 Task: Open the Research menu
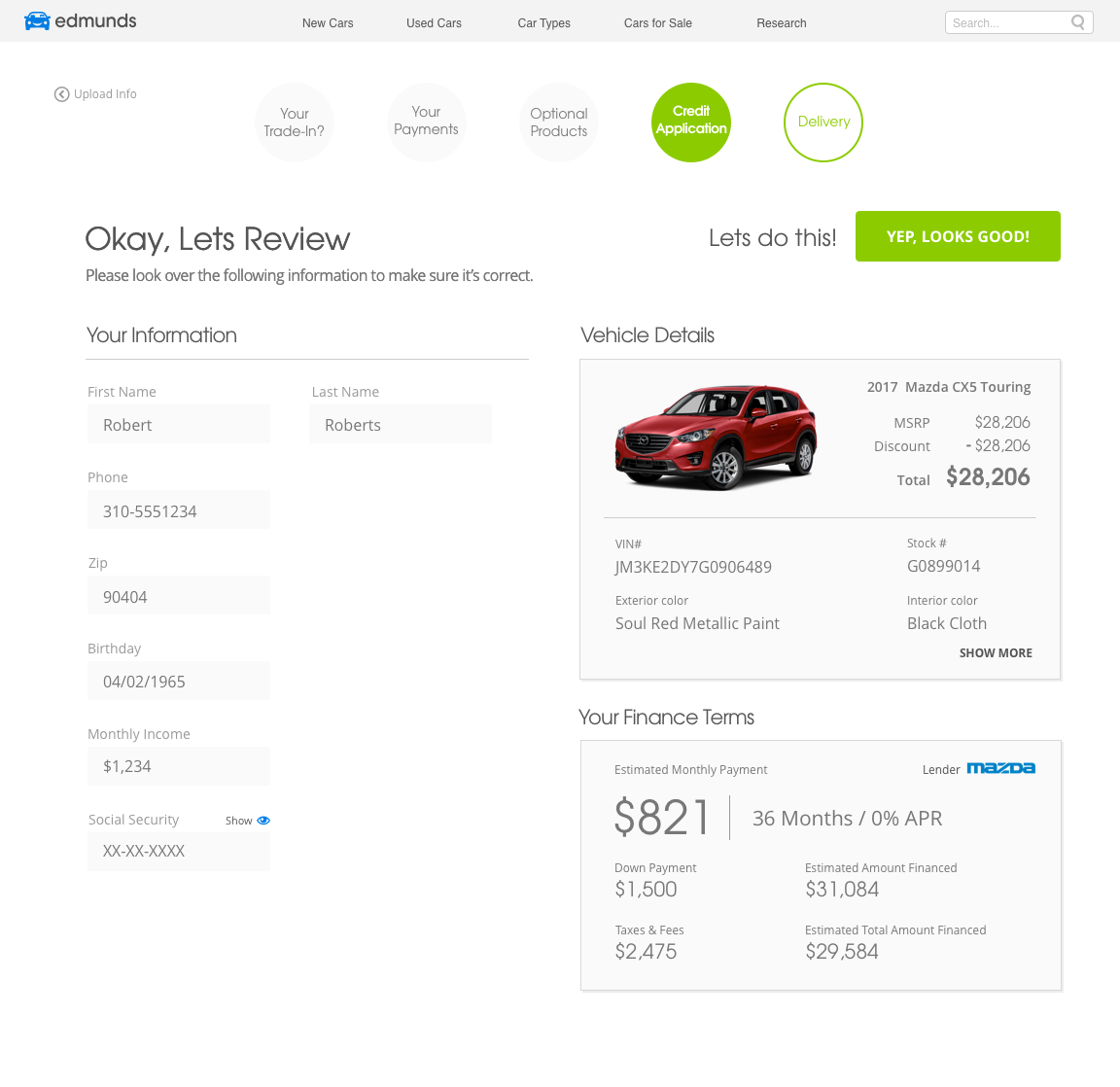[781, 23]
